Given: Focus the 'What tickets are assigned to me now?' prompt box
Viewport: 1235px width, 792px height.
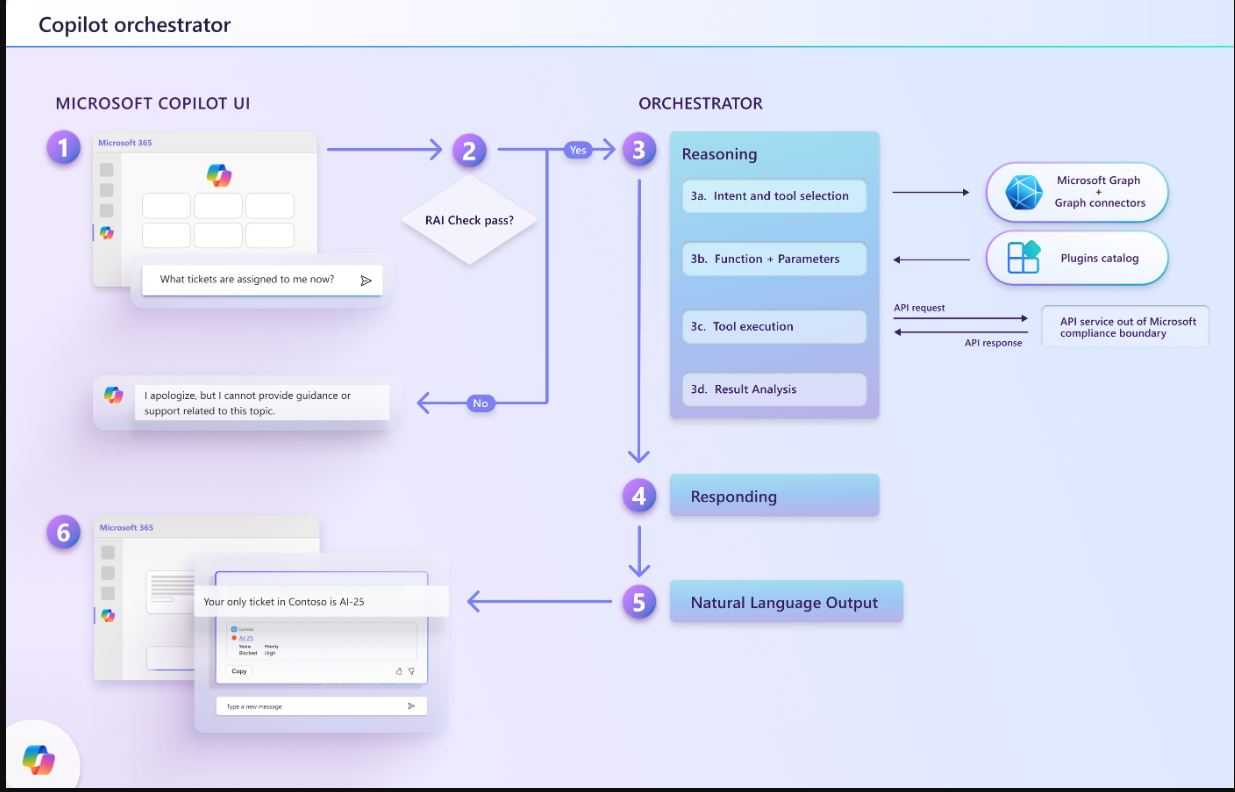Looking at the screenshot, I should coord(261,280).
